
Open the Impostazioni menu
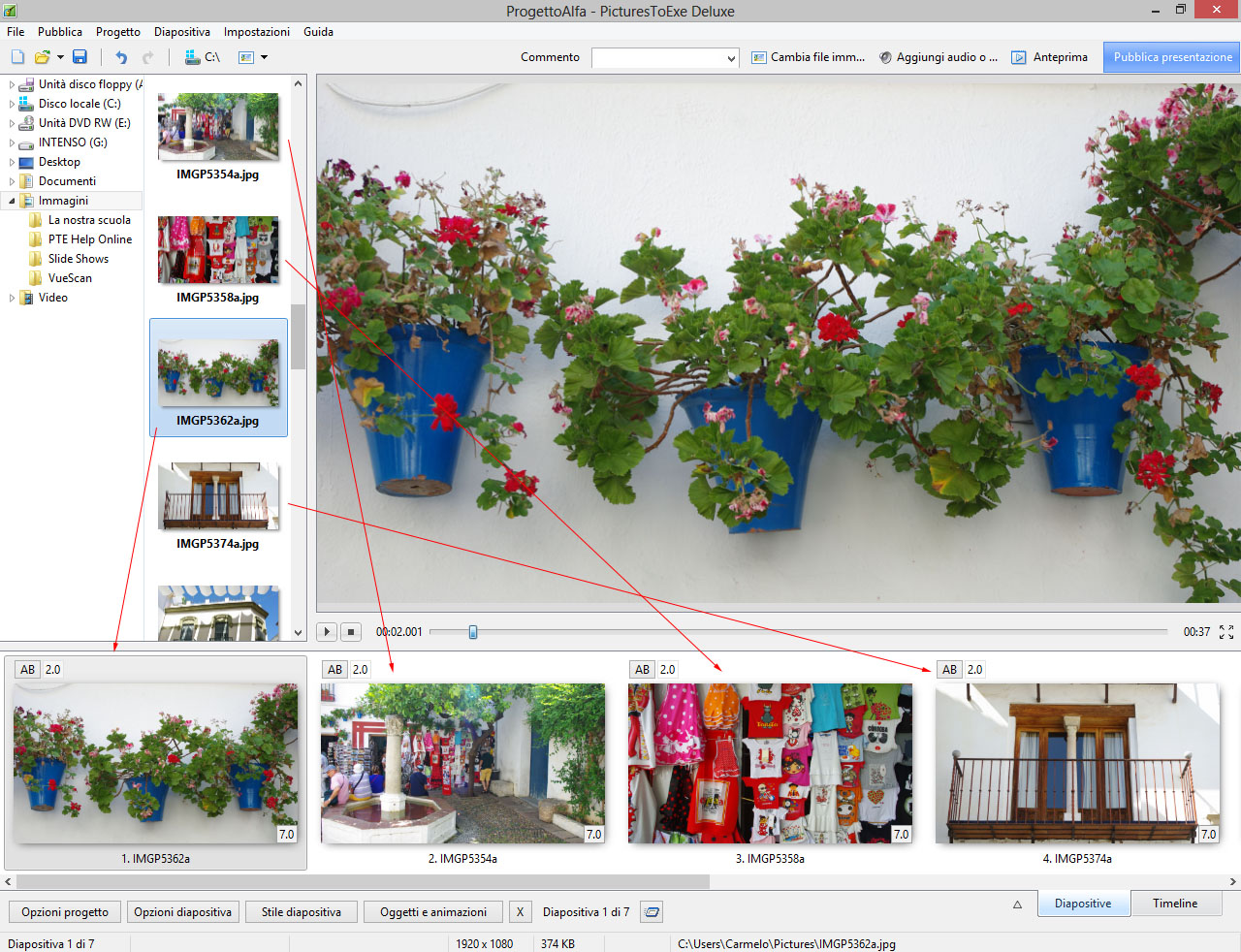pos(256,32)
